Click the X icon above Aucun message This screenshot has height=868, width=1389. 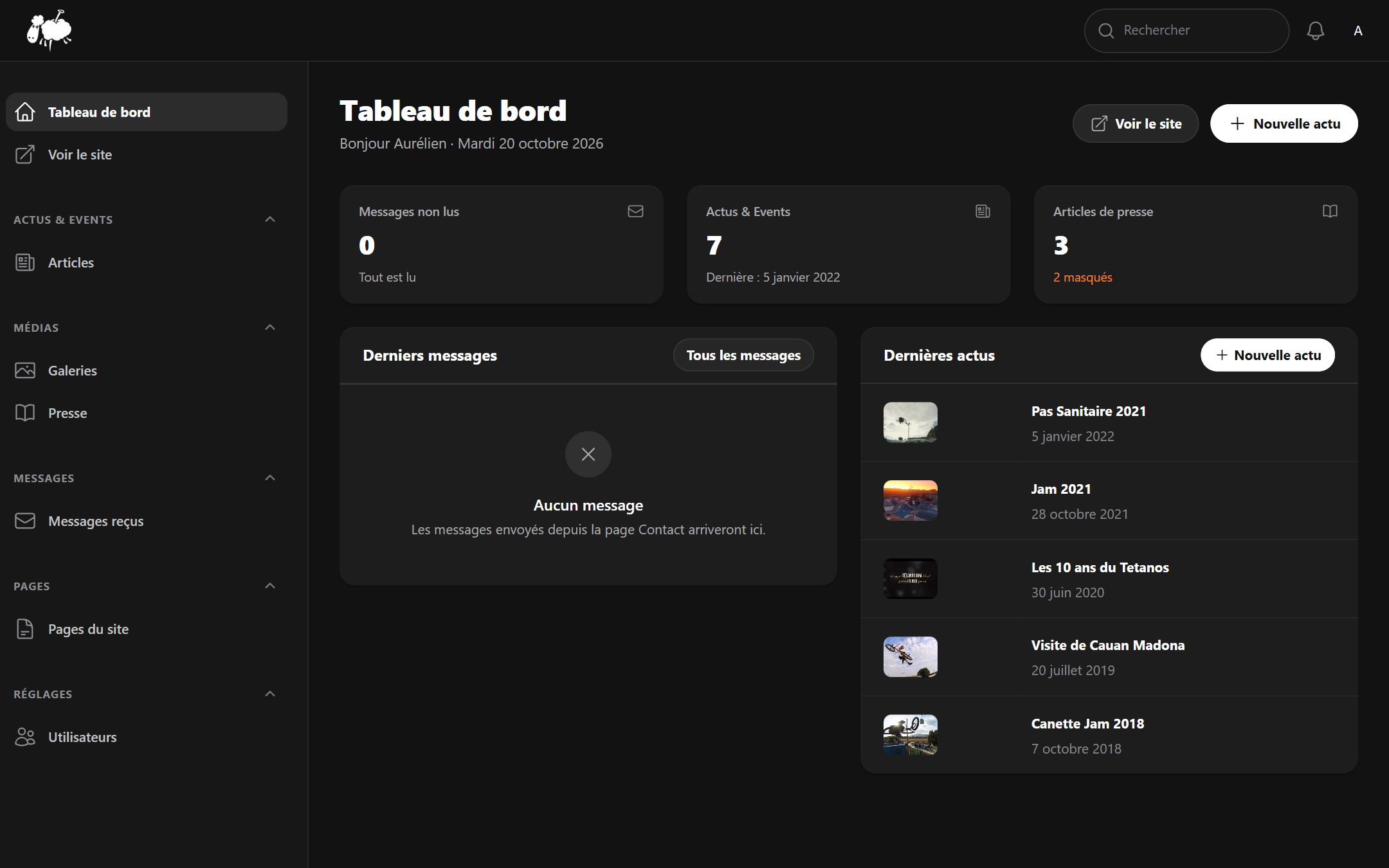[588, 454]
